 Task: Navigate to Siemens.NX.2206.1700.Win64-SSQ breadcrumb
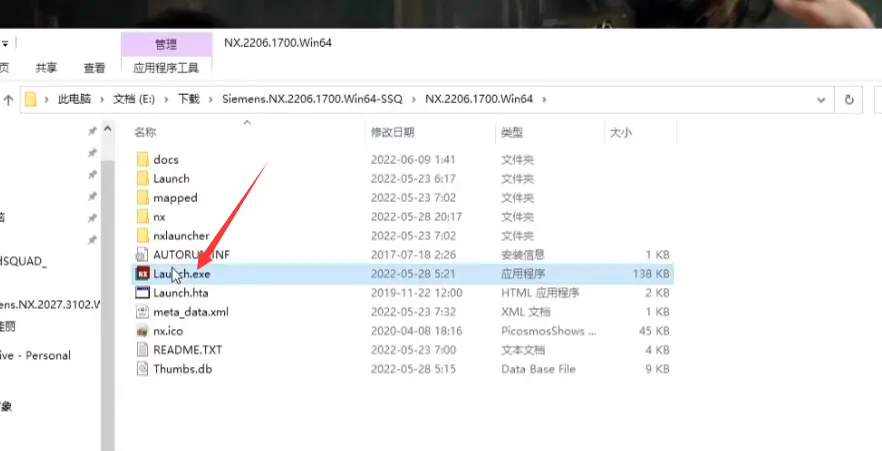pos(312,99)
